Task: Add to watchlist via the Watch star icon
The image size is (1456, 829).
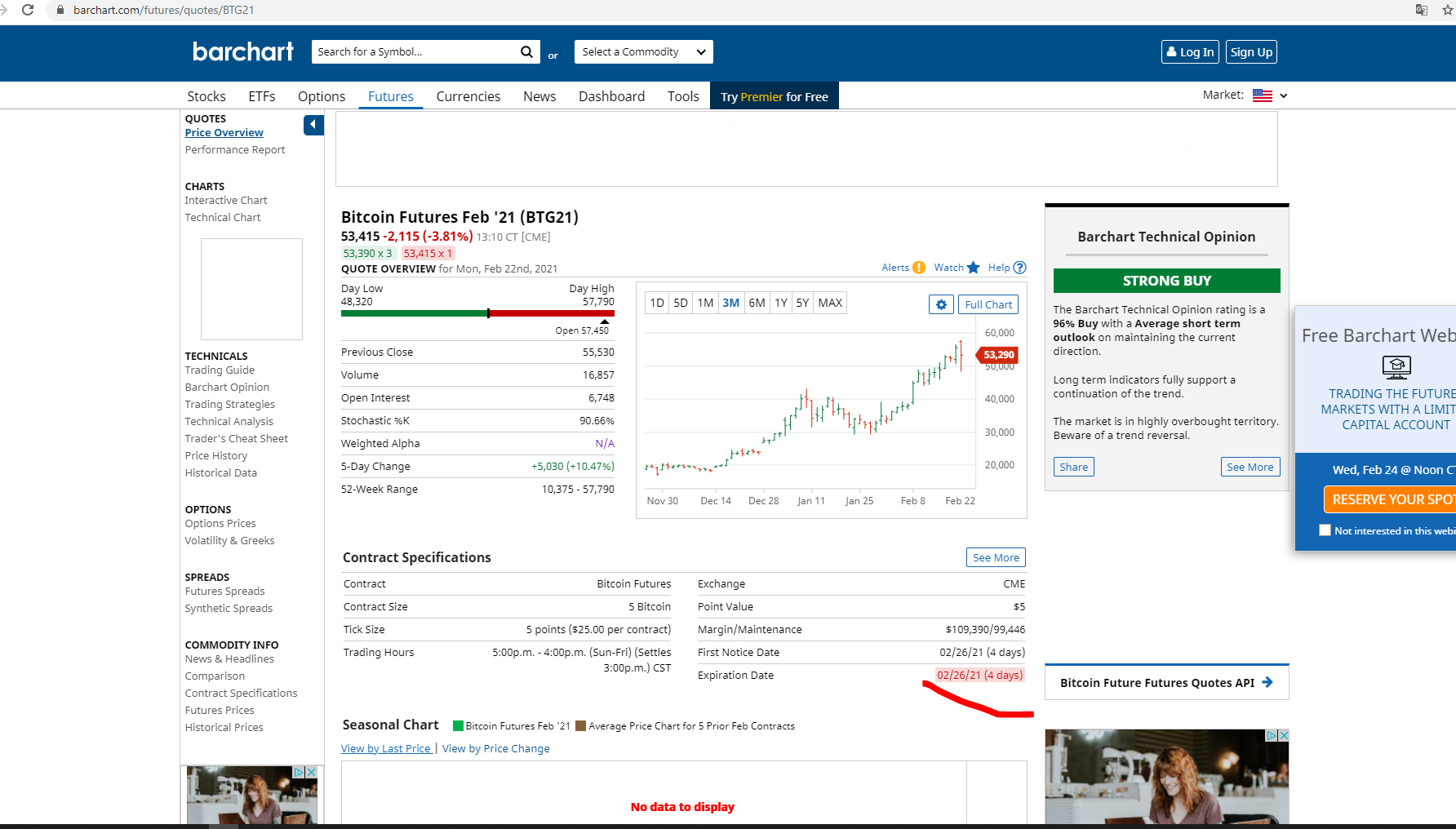Action: [971, 267]
